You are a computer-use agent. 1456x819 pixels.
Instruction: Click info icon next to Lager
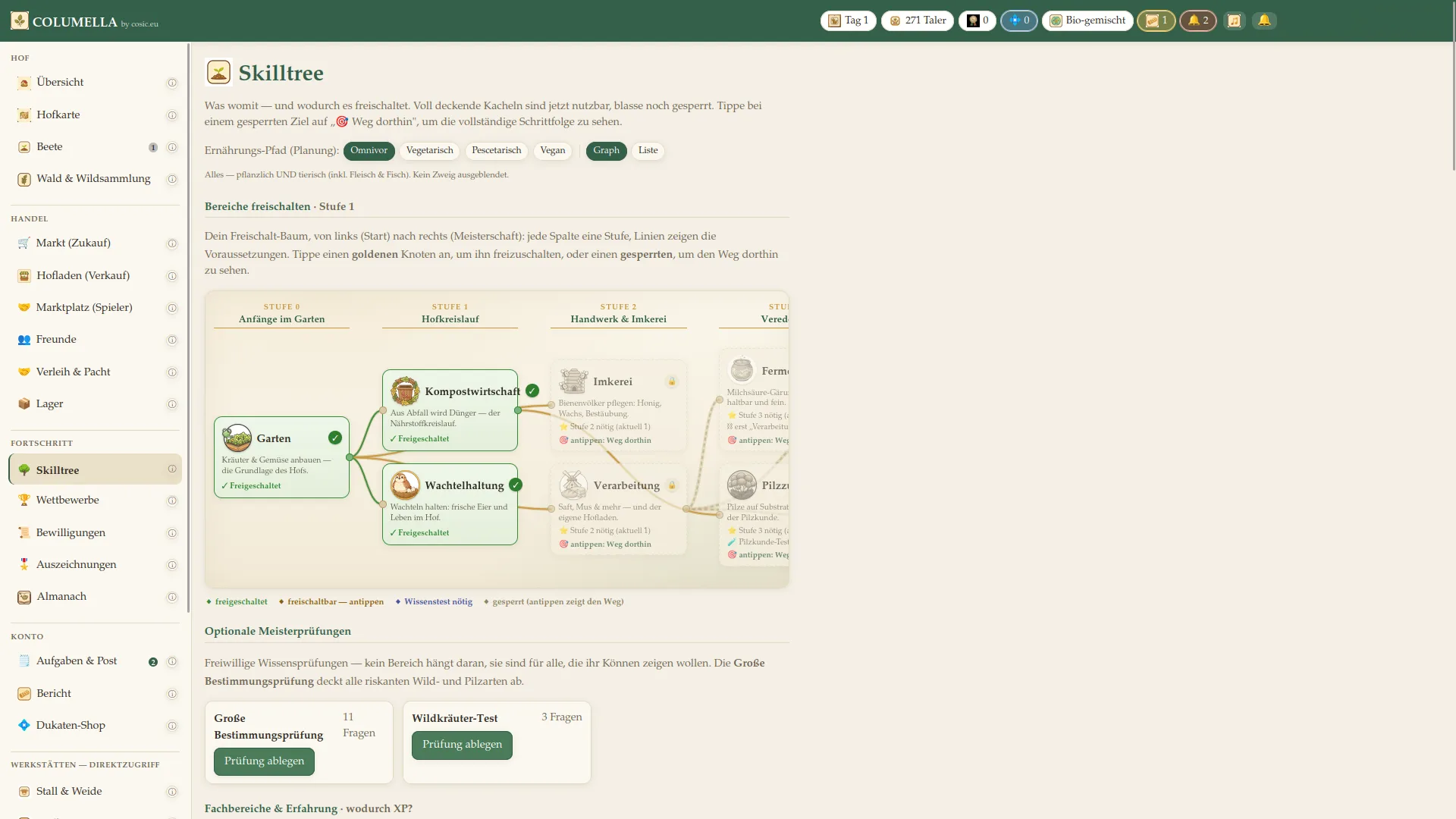[172, 404]
